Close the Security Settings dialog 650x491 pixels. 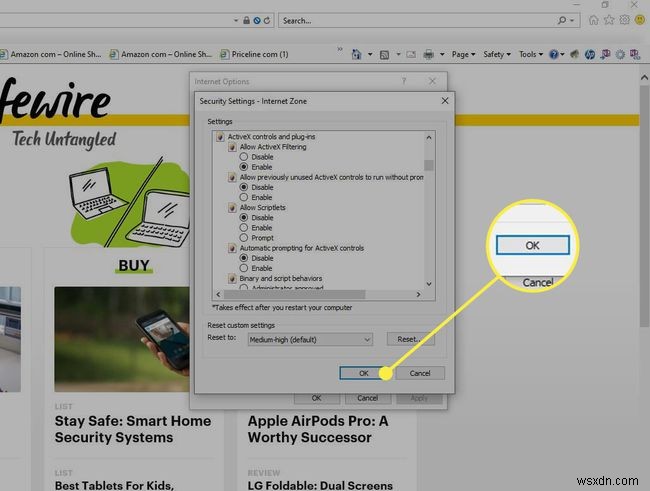[x=445, y=101]
